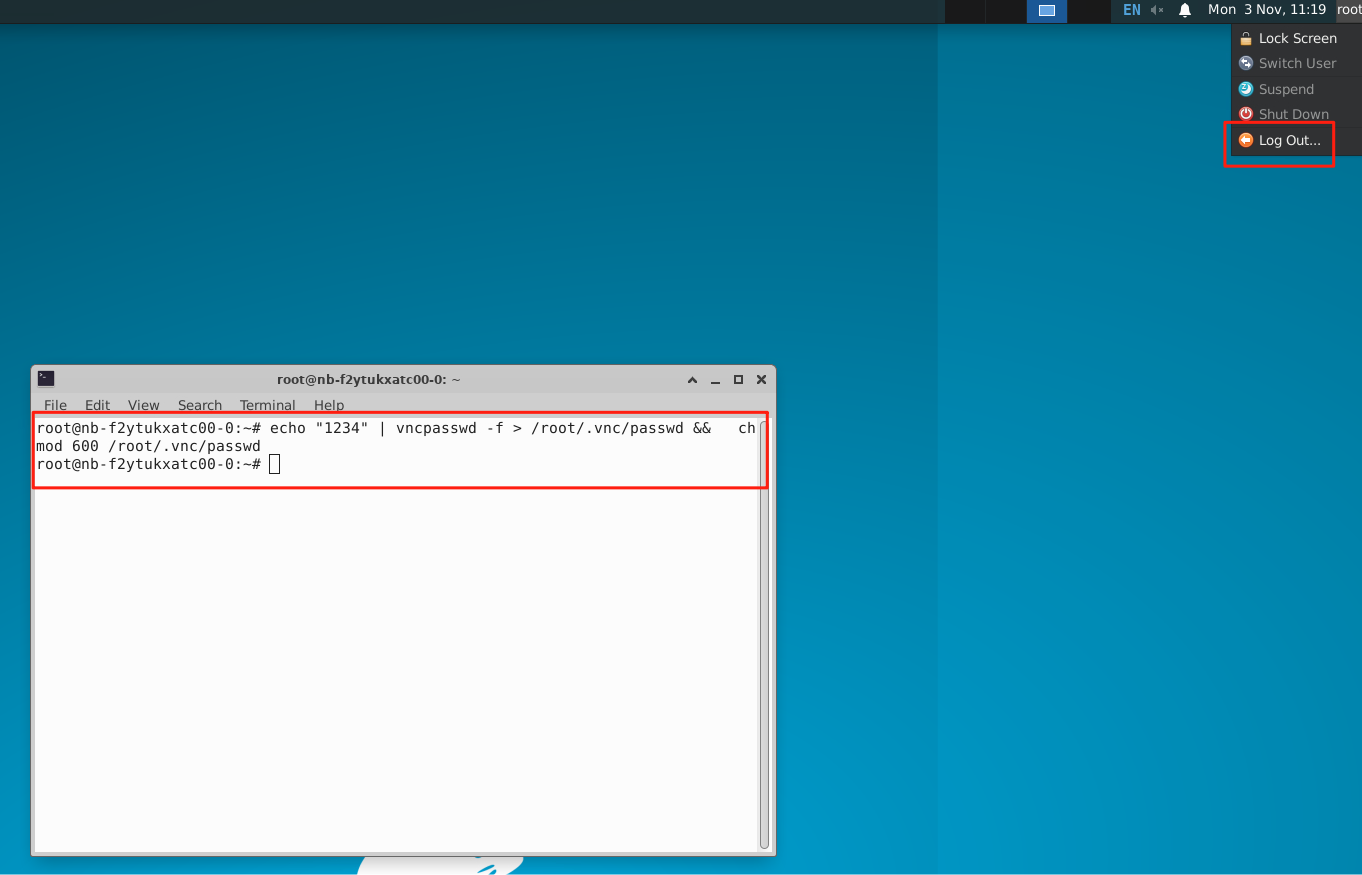Viewport: 1362px width, 875px height.
Task: Open the File menu in the terminal
Action: click(55, 405)
